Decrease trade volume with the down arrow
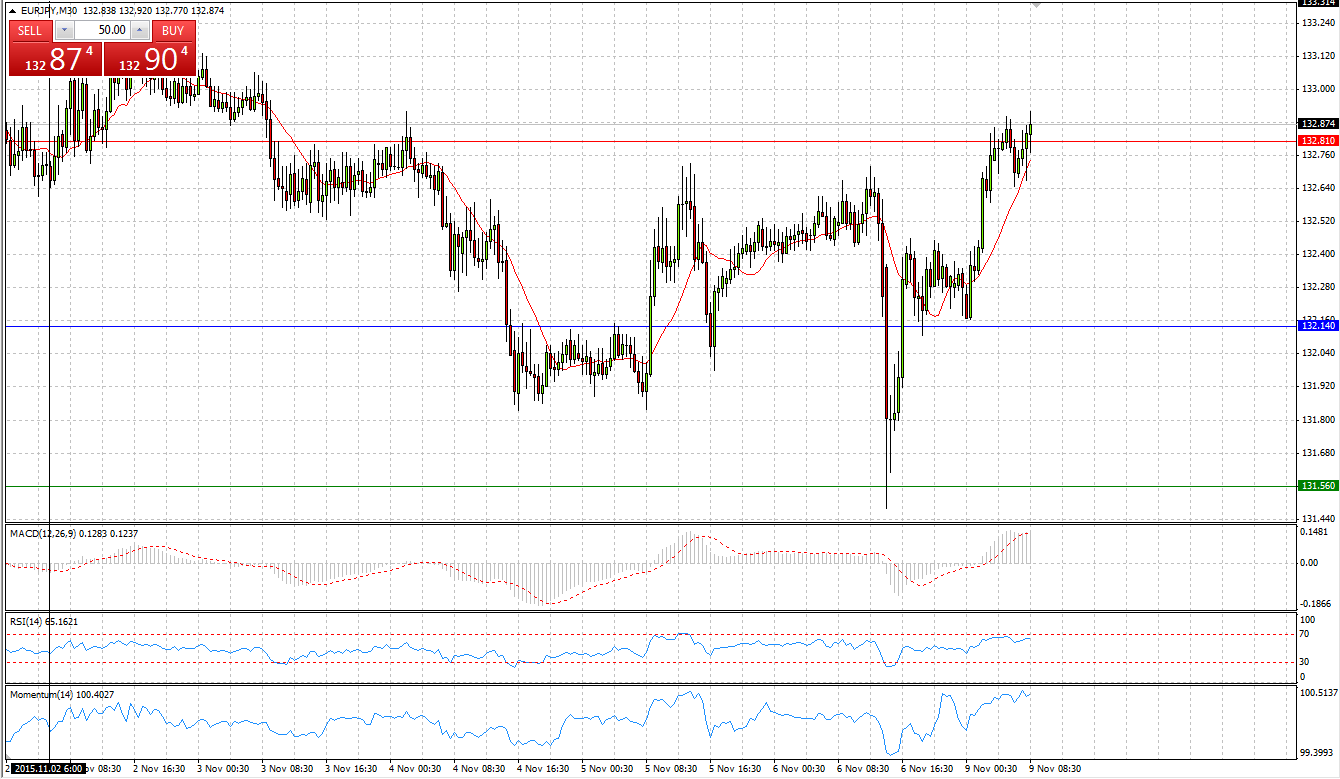 [x=65, y=31]
